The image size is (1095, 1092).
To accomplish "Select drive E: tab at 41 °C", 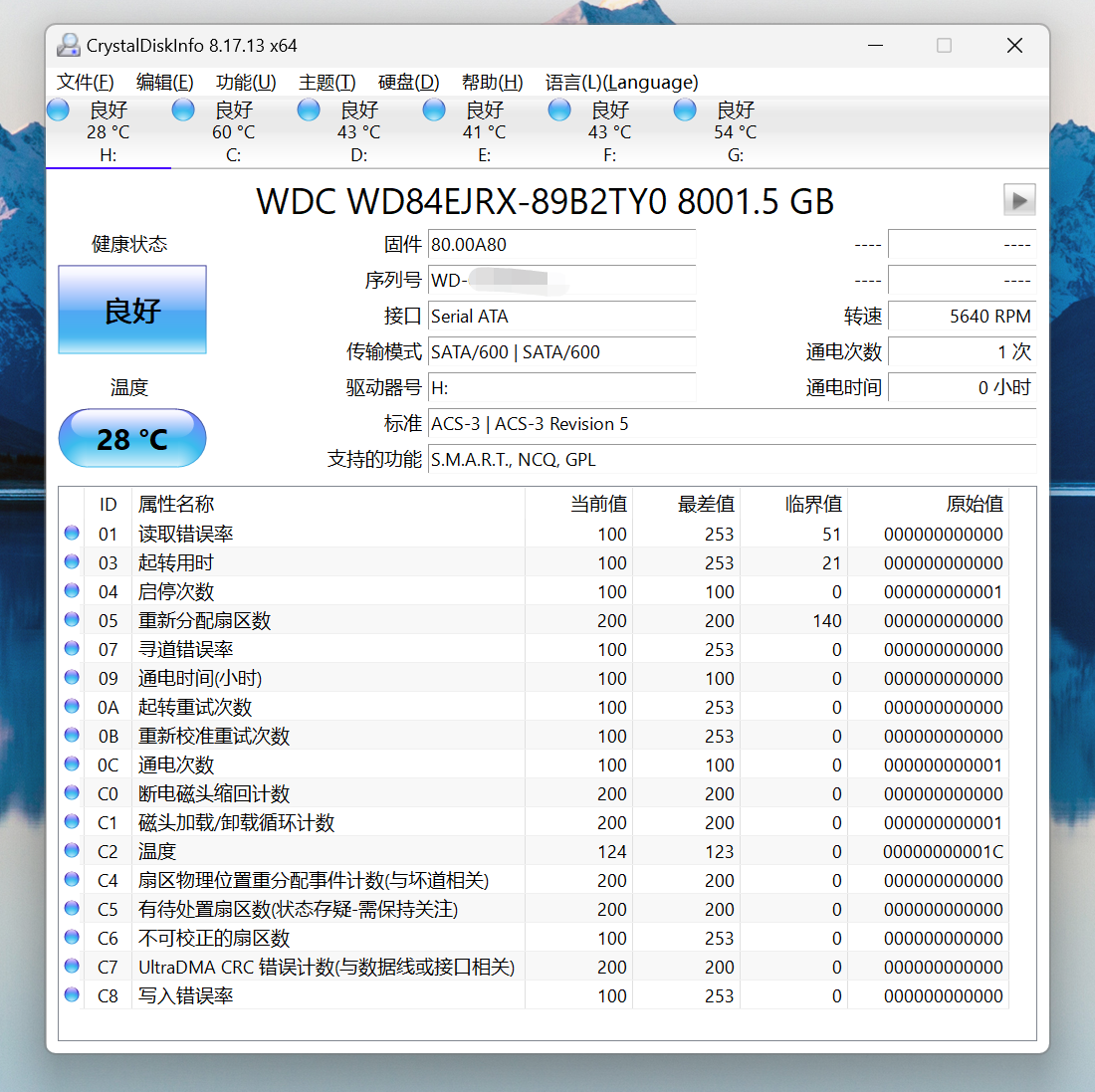I will tap(484, 132).
